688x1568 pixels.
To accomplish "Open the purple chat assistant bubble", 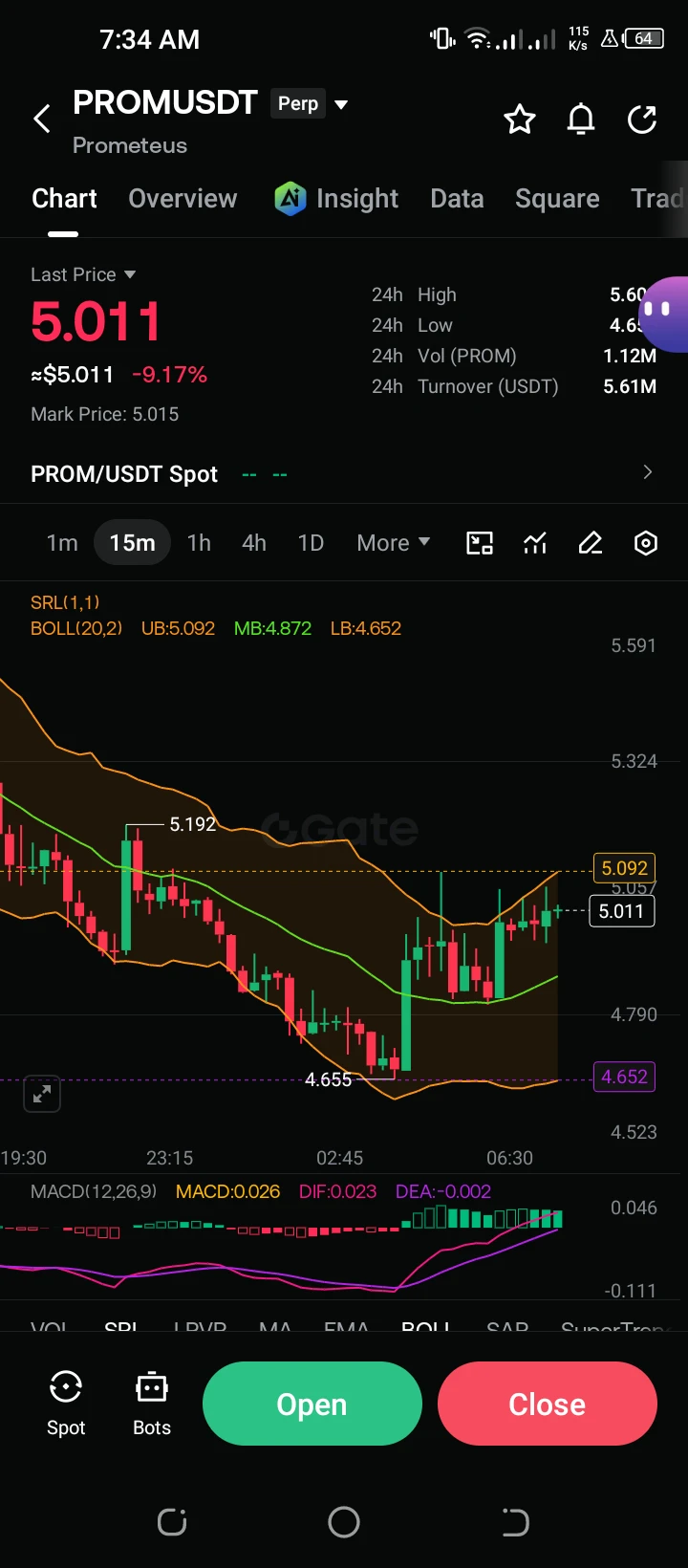I will coord(665,315).
